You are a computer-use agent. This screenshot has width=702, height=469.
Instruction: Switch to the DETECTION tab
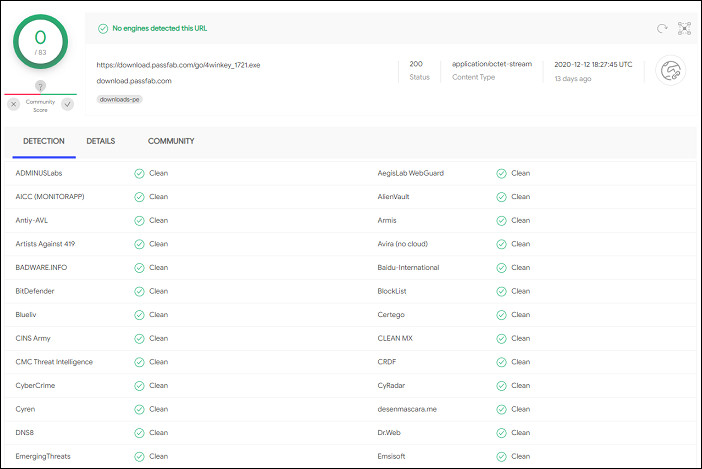[x=44, y=141]
